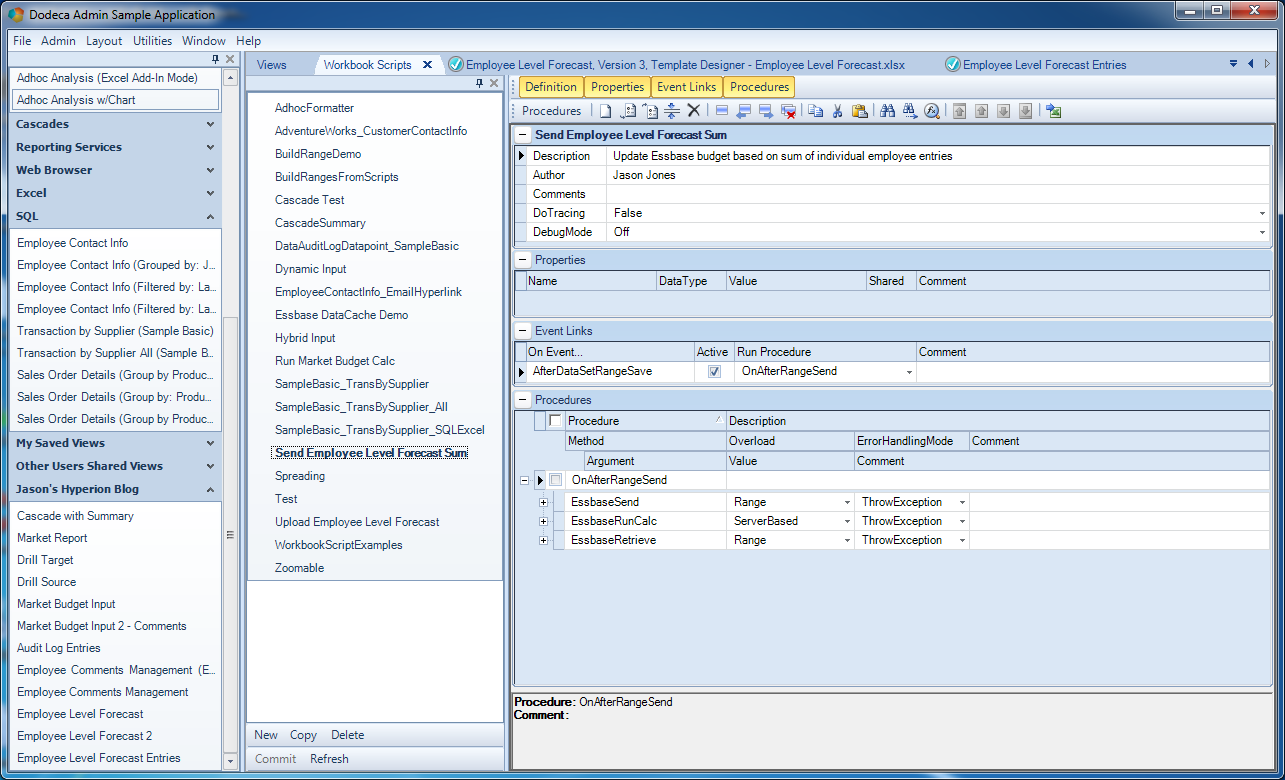This screenshot has height=780, width=1285.
Task: Click the new procedure document icon
Action: coord(606,111)
